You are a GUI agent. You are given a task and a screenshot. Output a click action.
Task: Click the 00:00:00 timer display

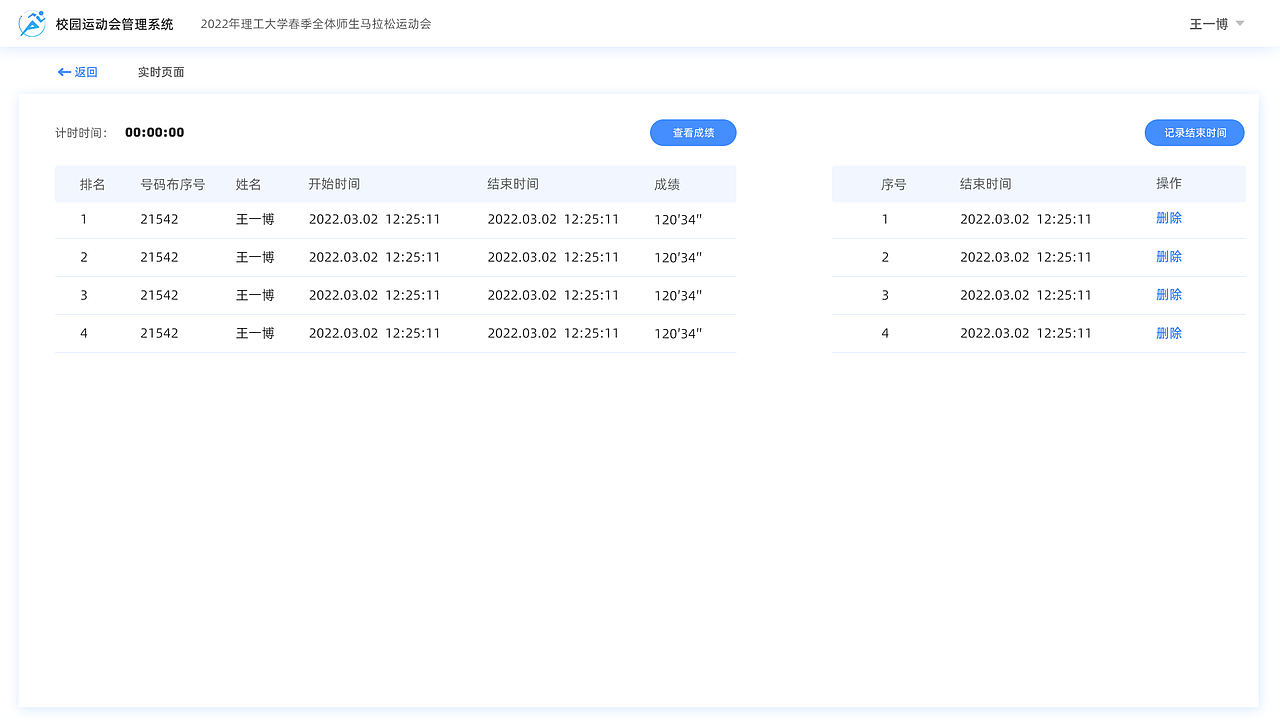pos(155,131)
